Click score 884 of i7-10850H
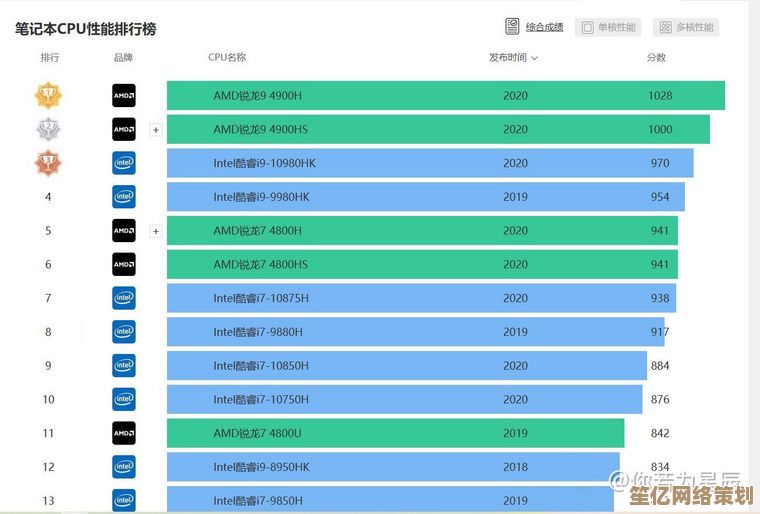760x514 pixels. (x=660, y=366)
